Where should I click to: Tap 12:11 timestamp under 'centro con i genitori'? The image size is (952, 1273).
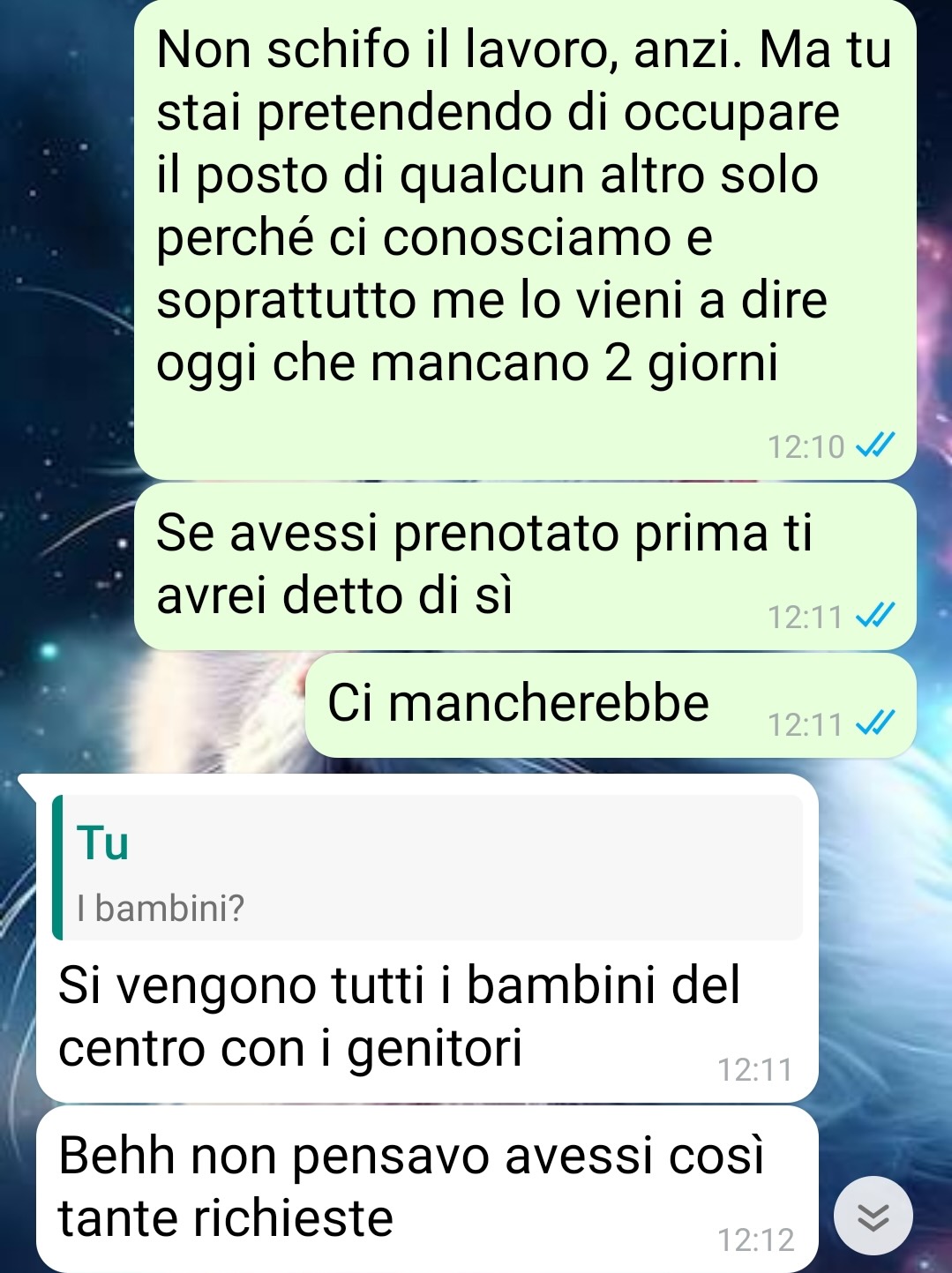point(755,1070)
